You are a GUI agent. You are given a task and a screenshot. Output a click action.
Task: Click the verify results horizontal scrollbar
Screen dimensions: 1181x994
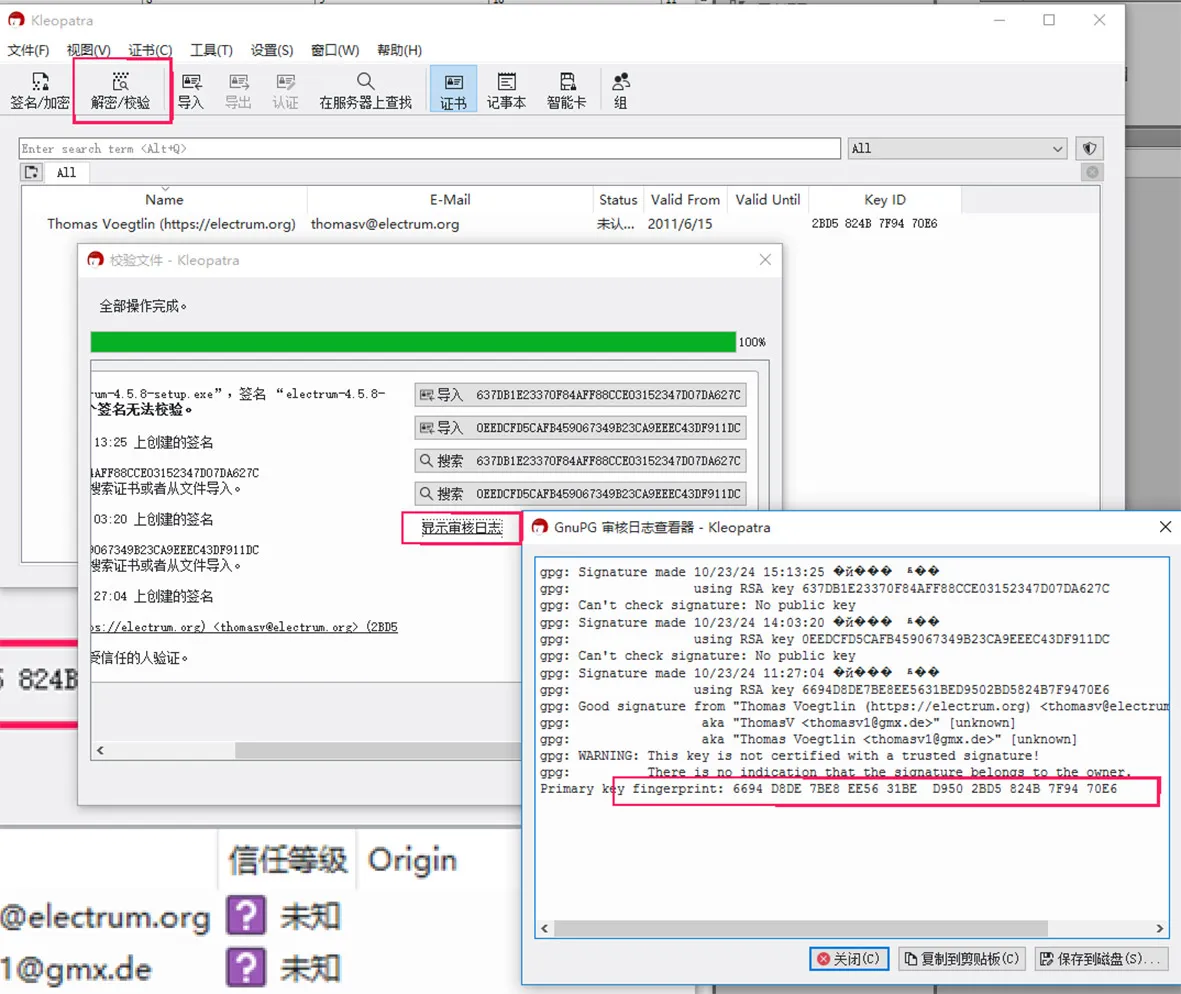click(377, 750)
